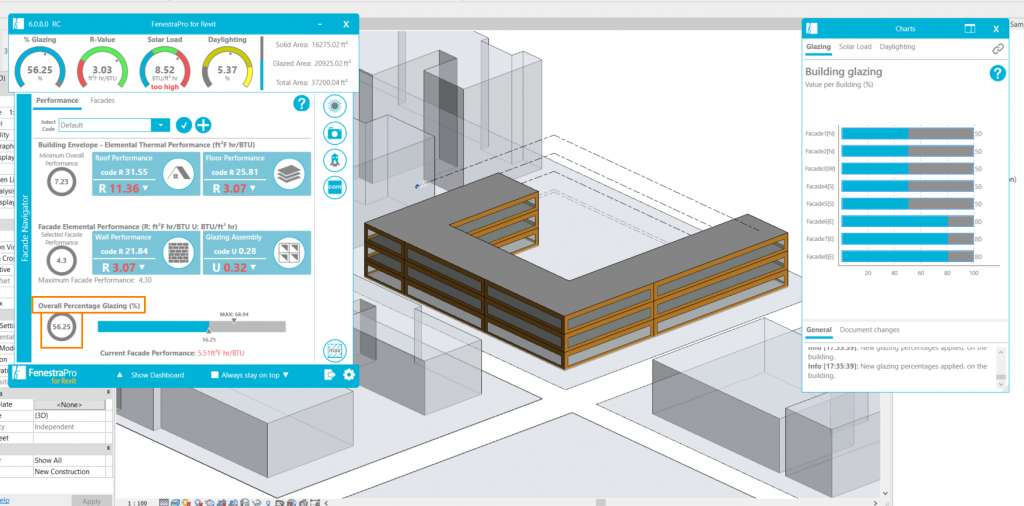Open help in the FenestraPro Performance panel
1024x506 pixels.
click(301, 103)
